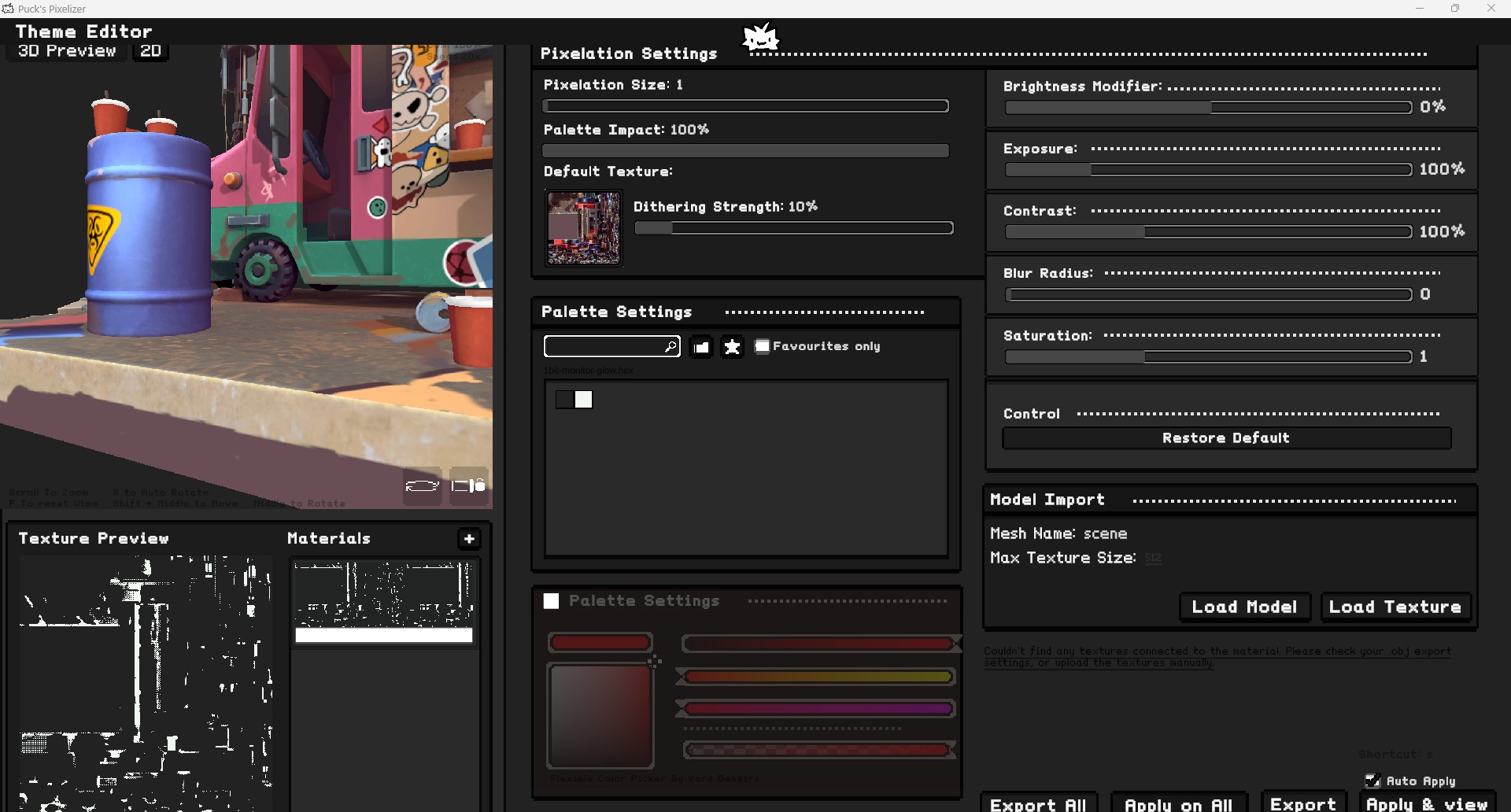Click the Default Texture thumbnail

584,228
